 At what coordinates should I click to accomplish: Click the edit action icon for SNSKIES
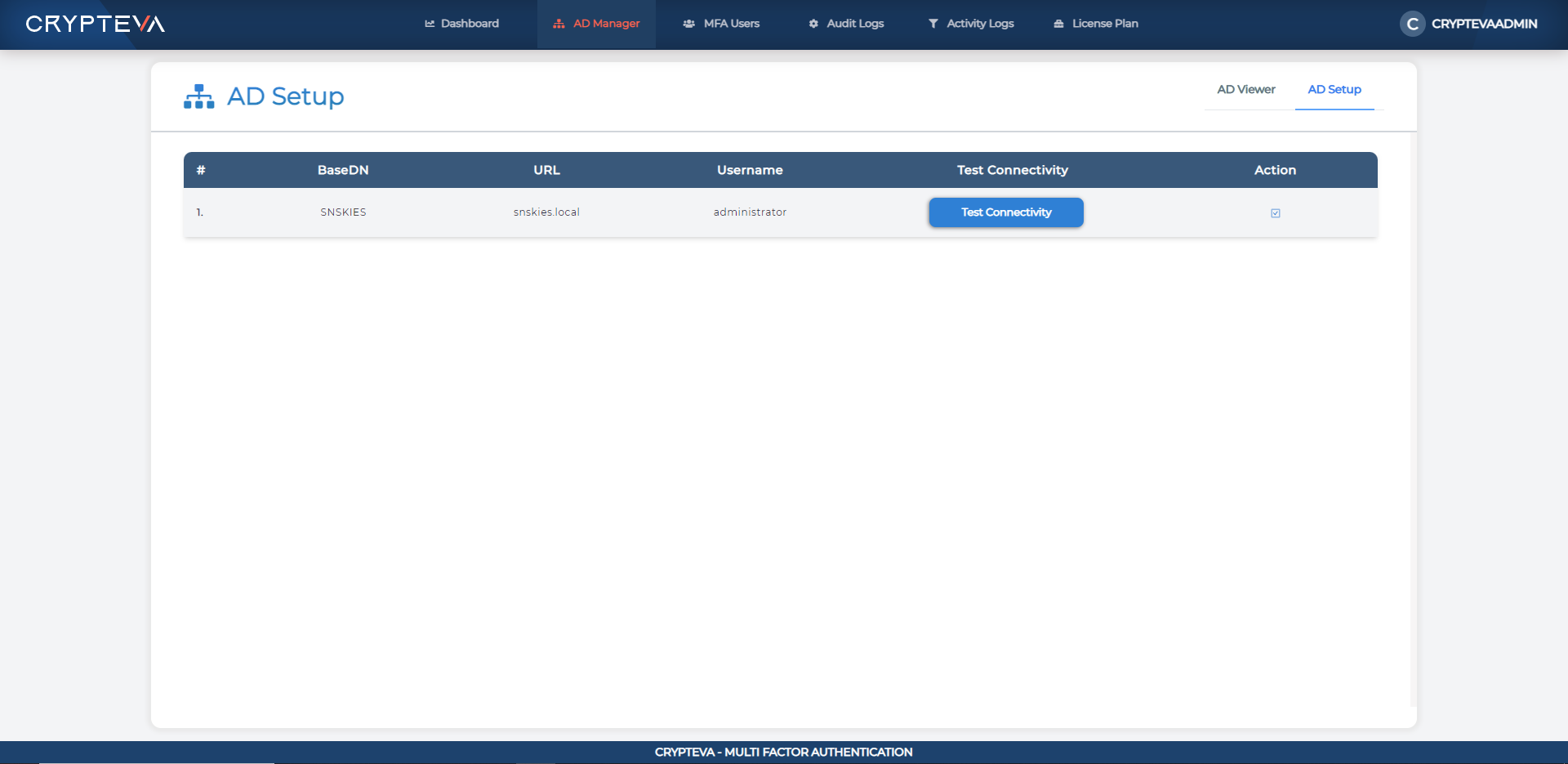tap(1275, 213)
